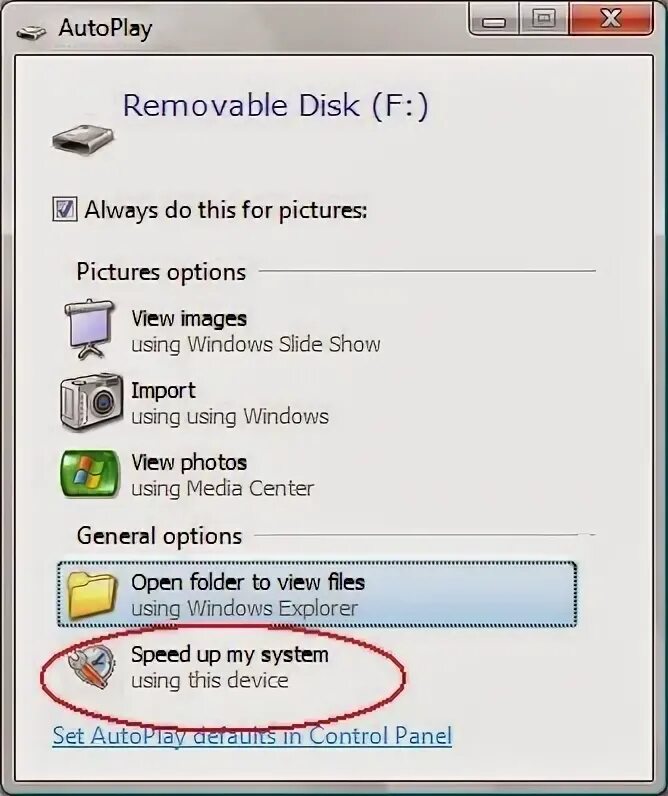Click the removable disk drive icon below heading
Screen dimensions: 668x796
[x=83, y=139]
